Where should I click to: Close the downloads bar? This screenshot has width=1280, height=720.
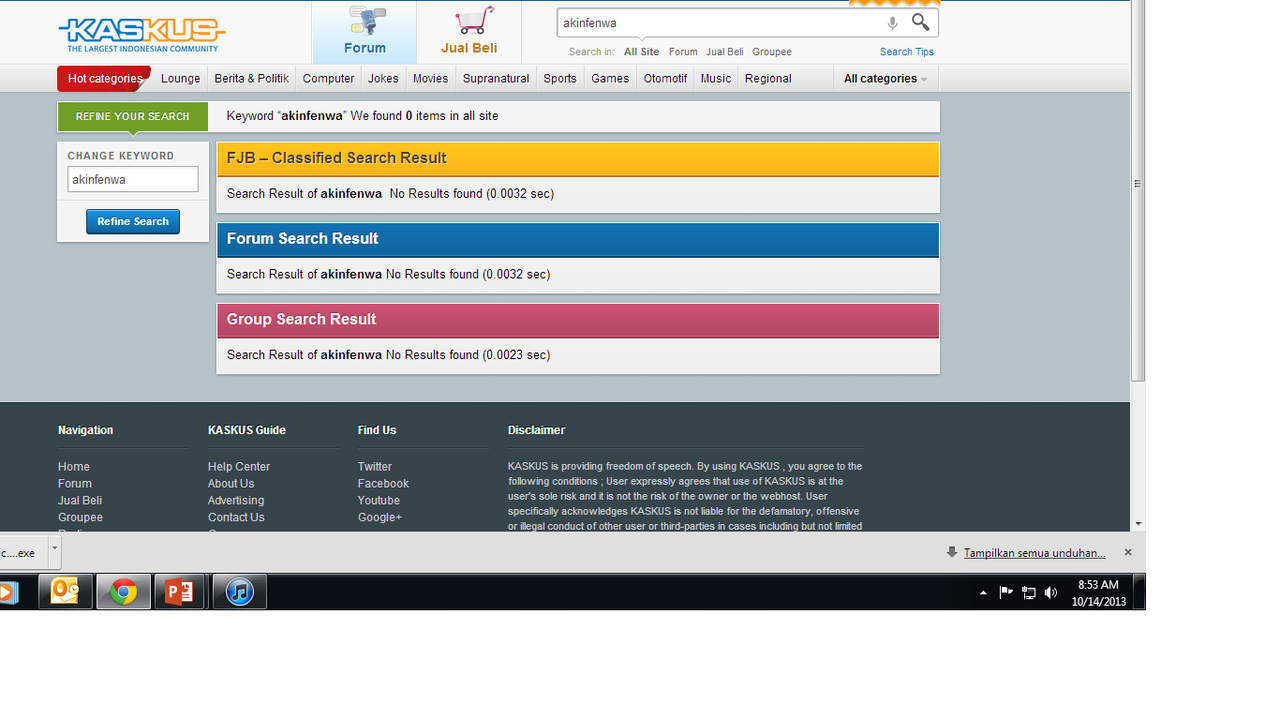1128,552
